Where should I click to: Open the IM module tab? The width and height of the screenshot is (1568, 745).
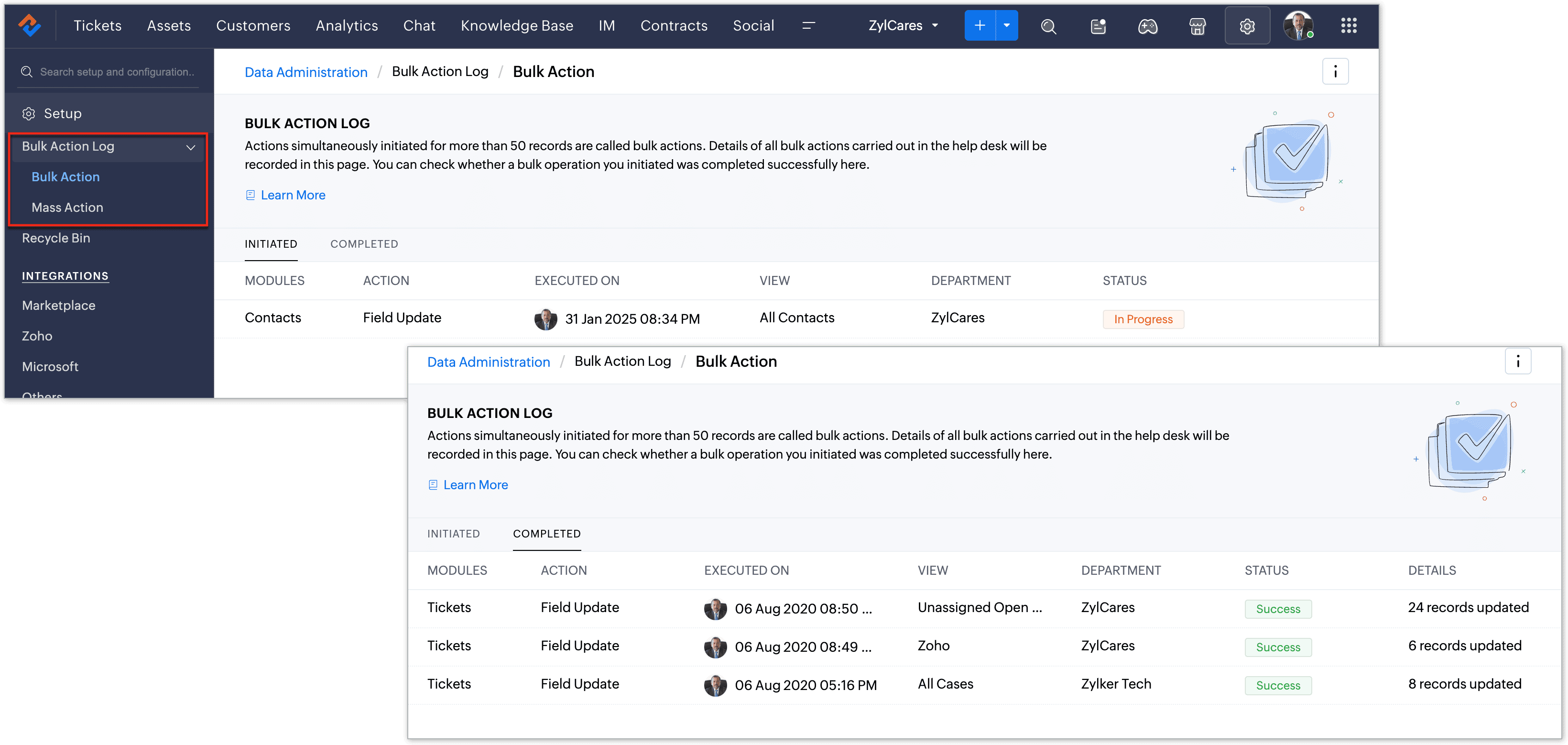(x=606, y=25)
